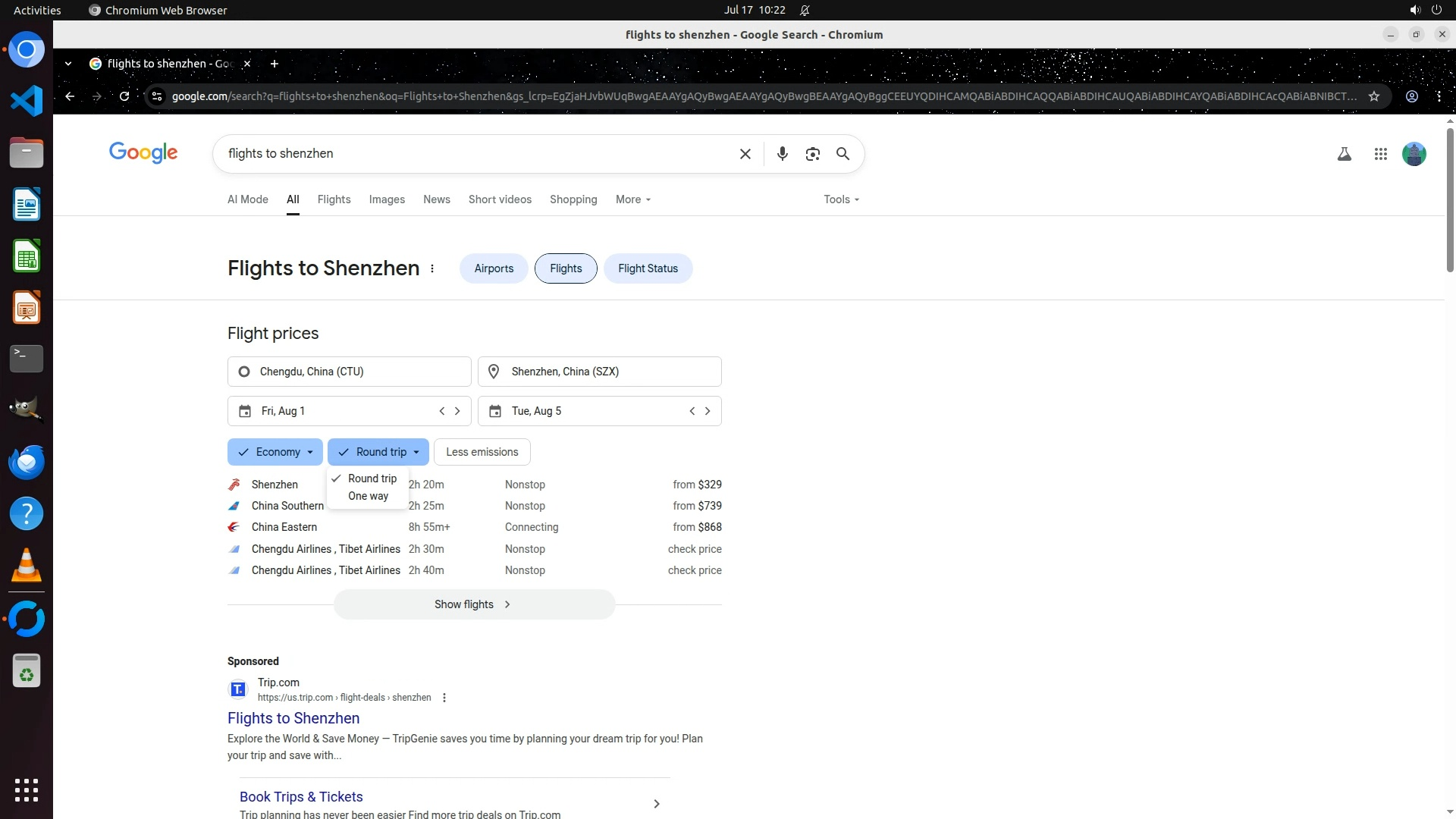The width and height of the screenshot is (1456, 819).
Task: Open the Trip.com Flights to Shenzhen link
Action: tap(293, 718)
